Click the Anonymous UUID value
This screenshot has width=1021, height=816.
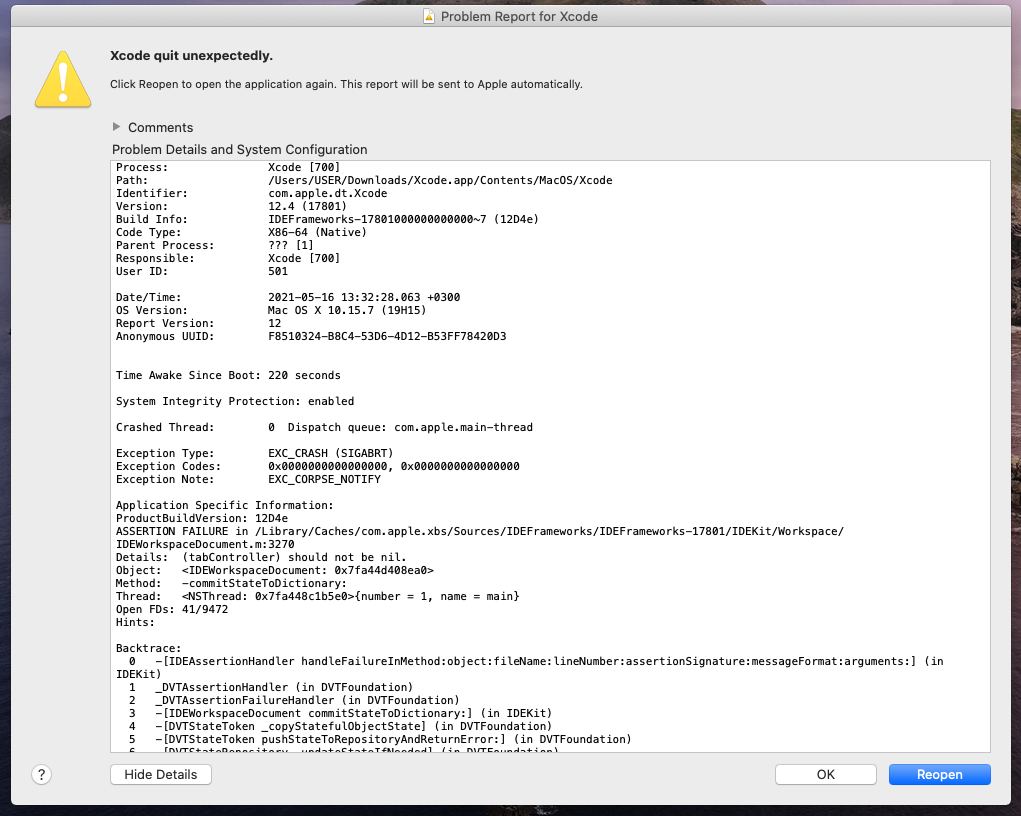pyautogui.click(x=387, y=337)
